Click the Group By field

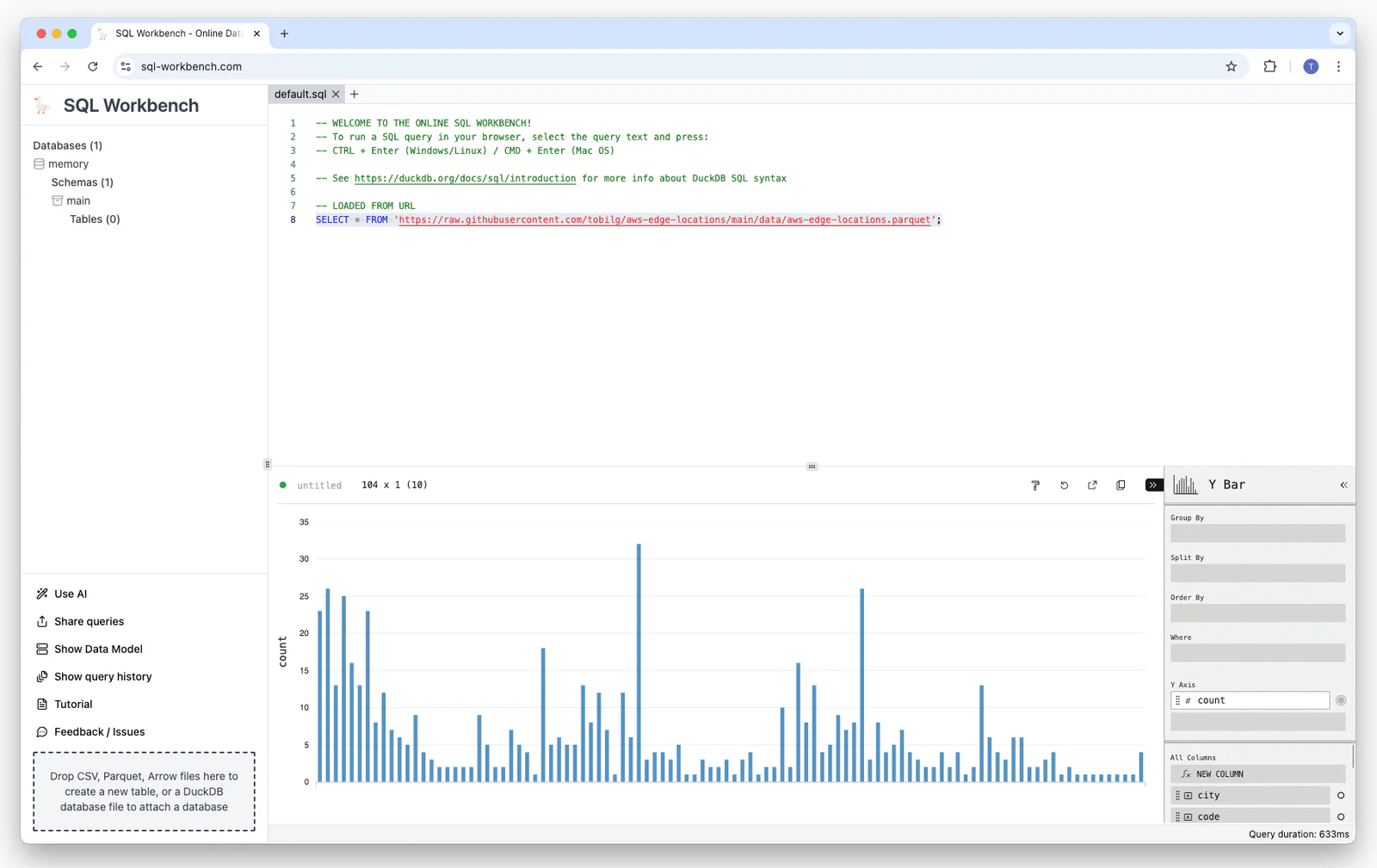click(1257, 533)
